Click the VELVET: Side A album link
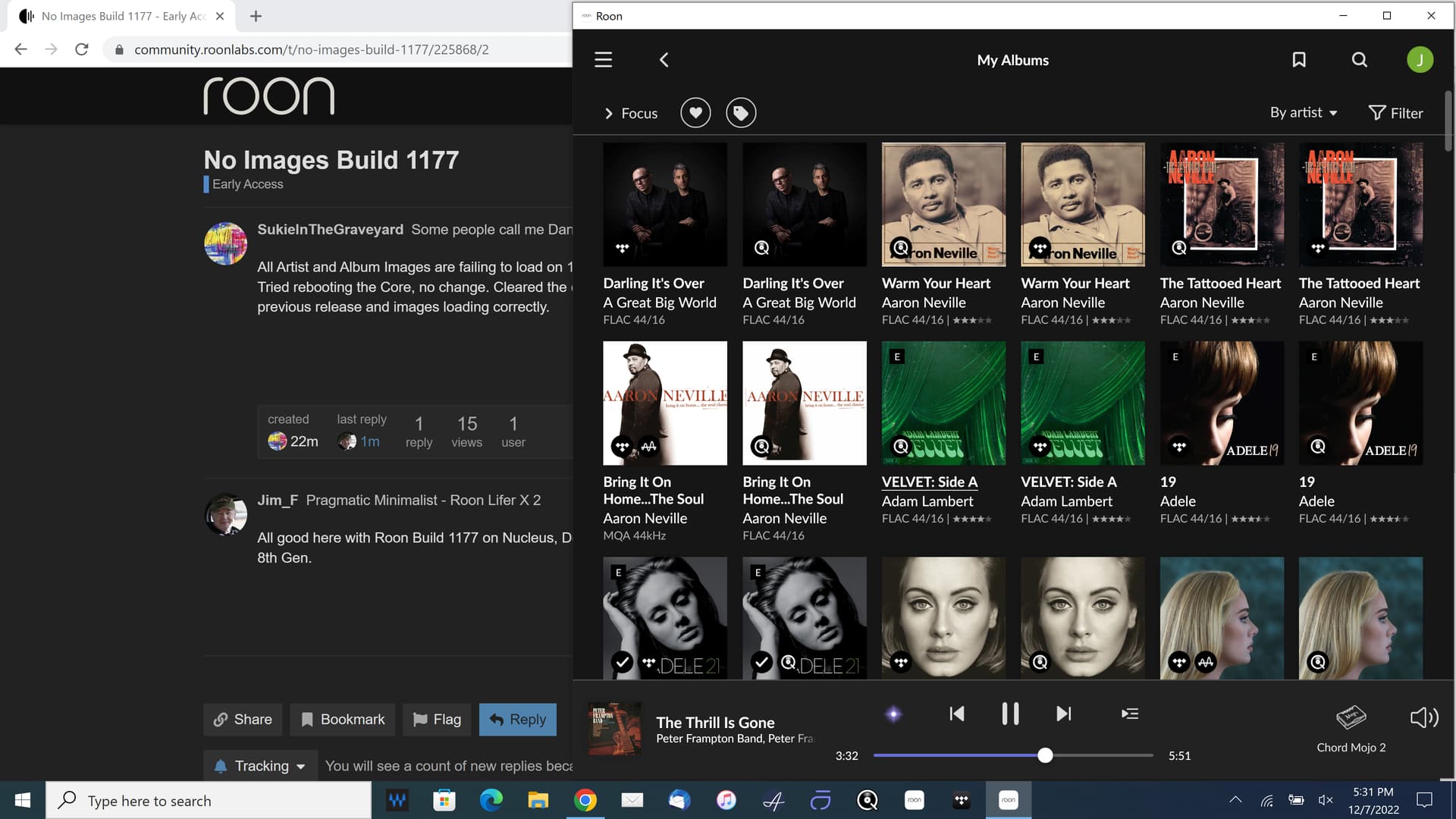The width and height of the screenshot is (1456, 819). pos(929,482)
